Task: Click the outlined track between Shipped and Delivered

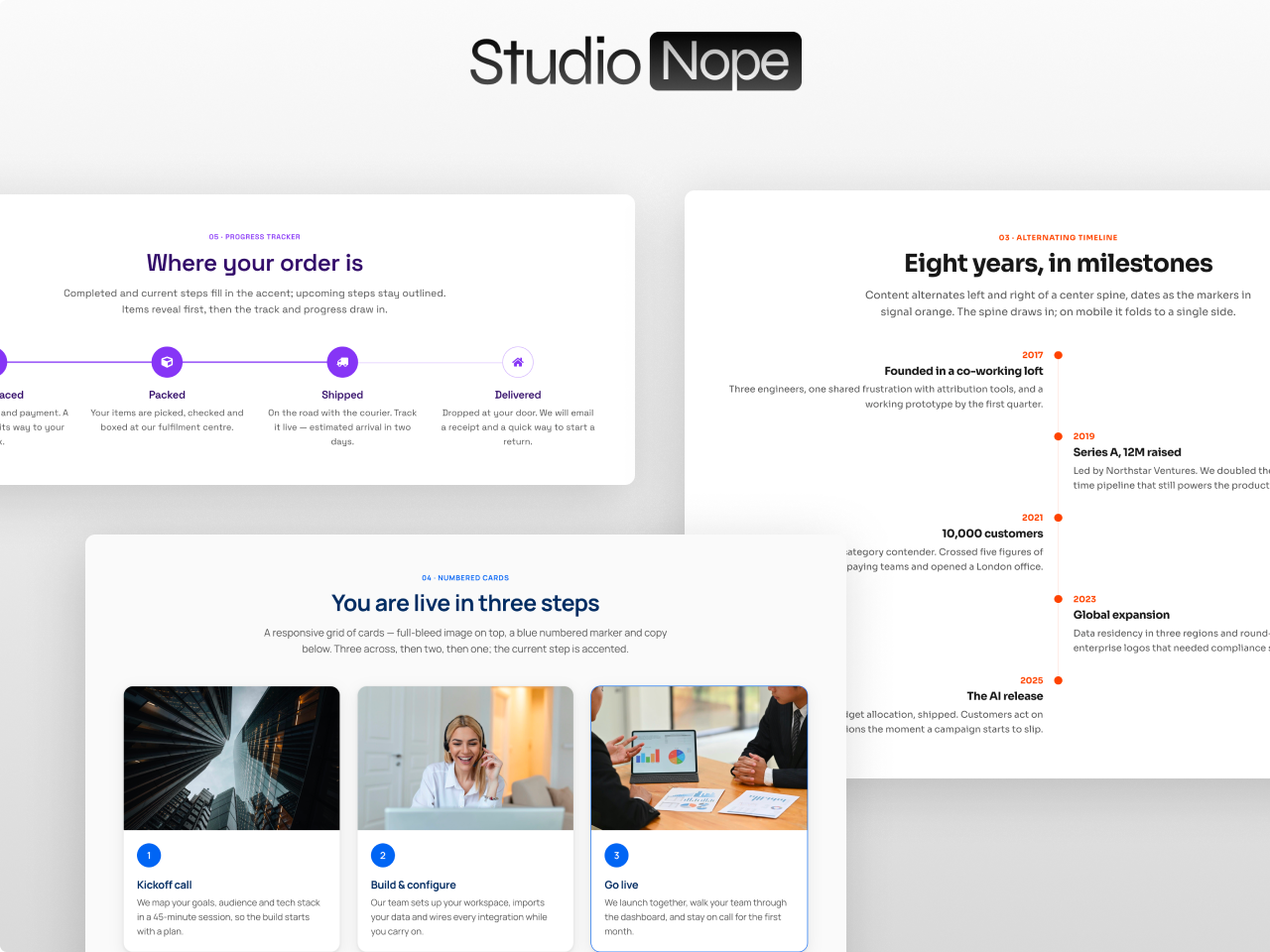Action: click(x=431, y=362)
